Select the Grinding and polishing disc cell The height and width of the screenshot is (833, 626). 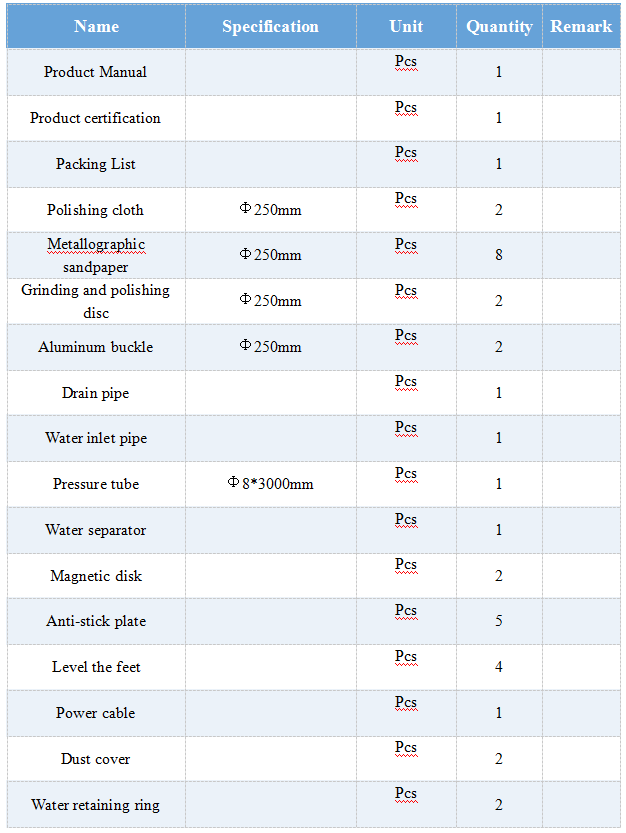pos(96,301)
